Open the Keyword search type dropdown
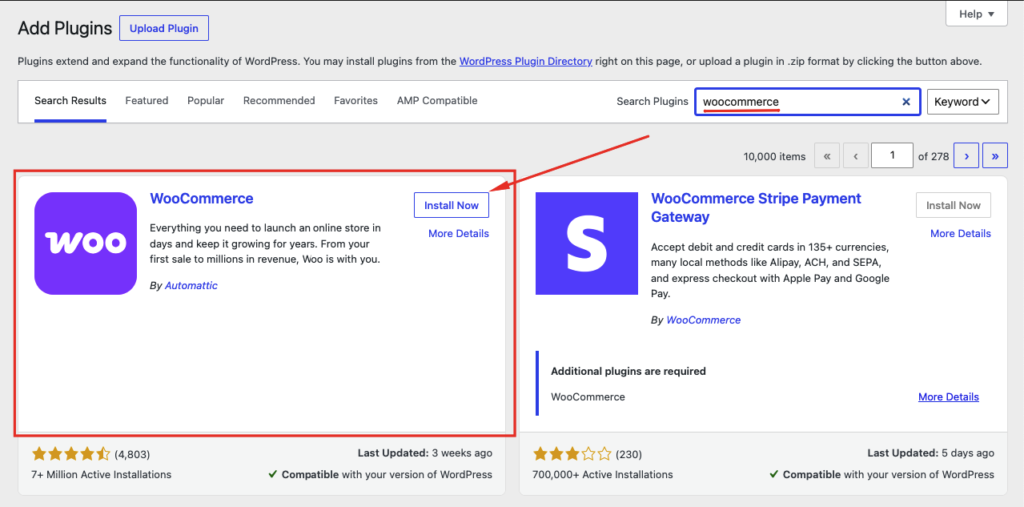 (963, 102)
